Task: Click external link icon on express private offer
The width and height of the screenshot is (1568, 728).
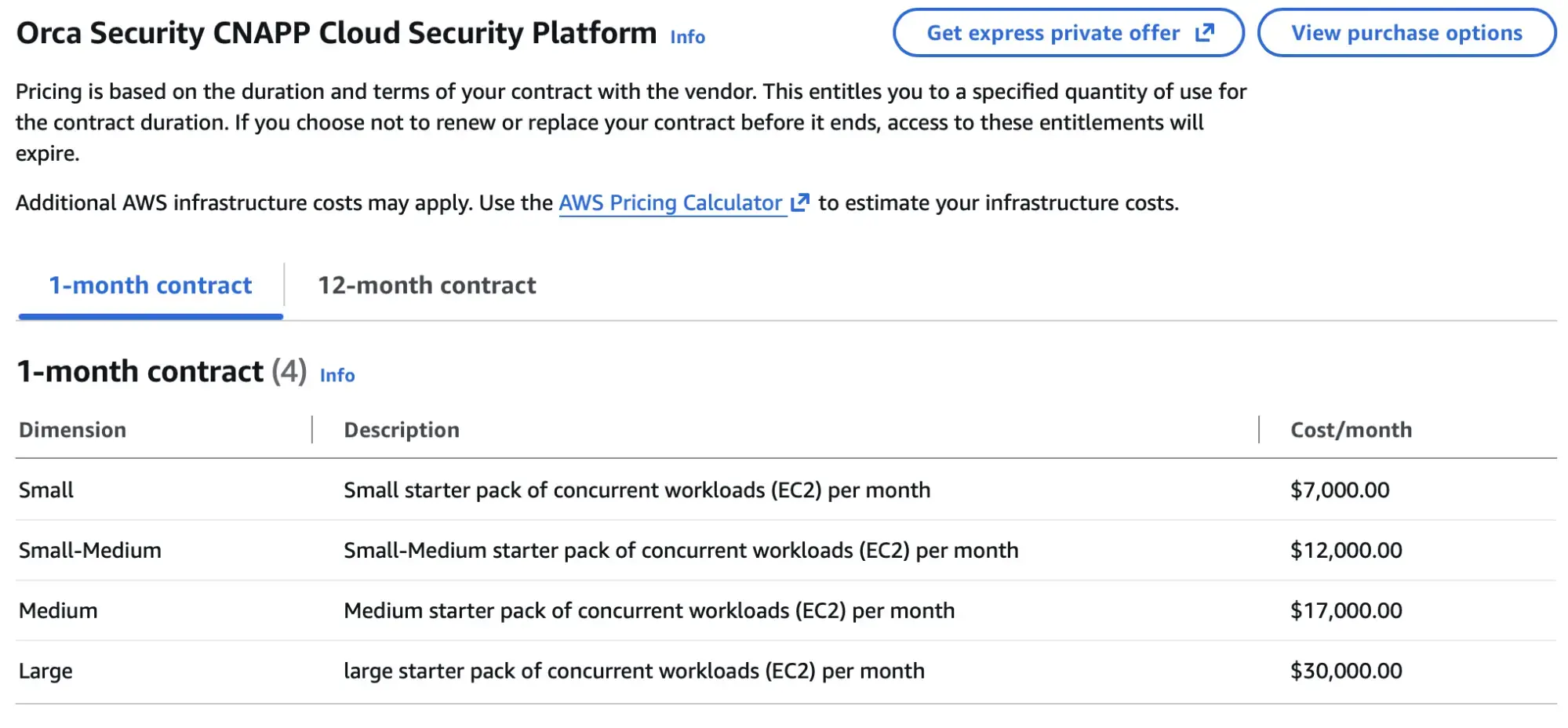Action: point(1204,33)
